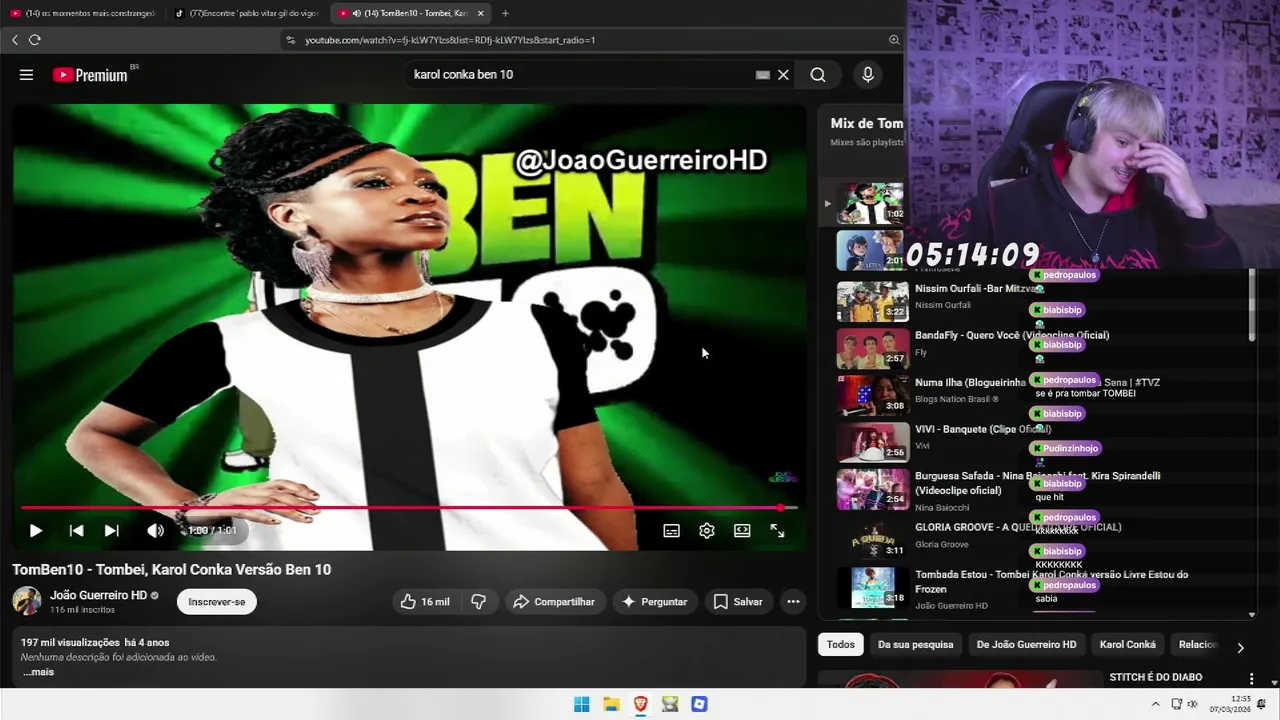Skip to previous video in playlist
The height and width of the screenshot is (720, 1280).
click(76, 531)
